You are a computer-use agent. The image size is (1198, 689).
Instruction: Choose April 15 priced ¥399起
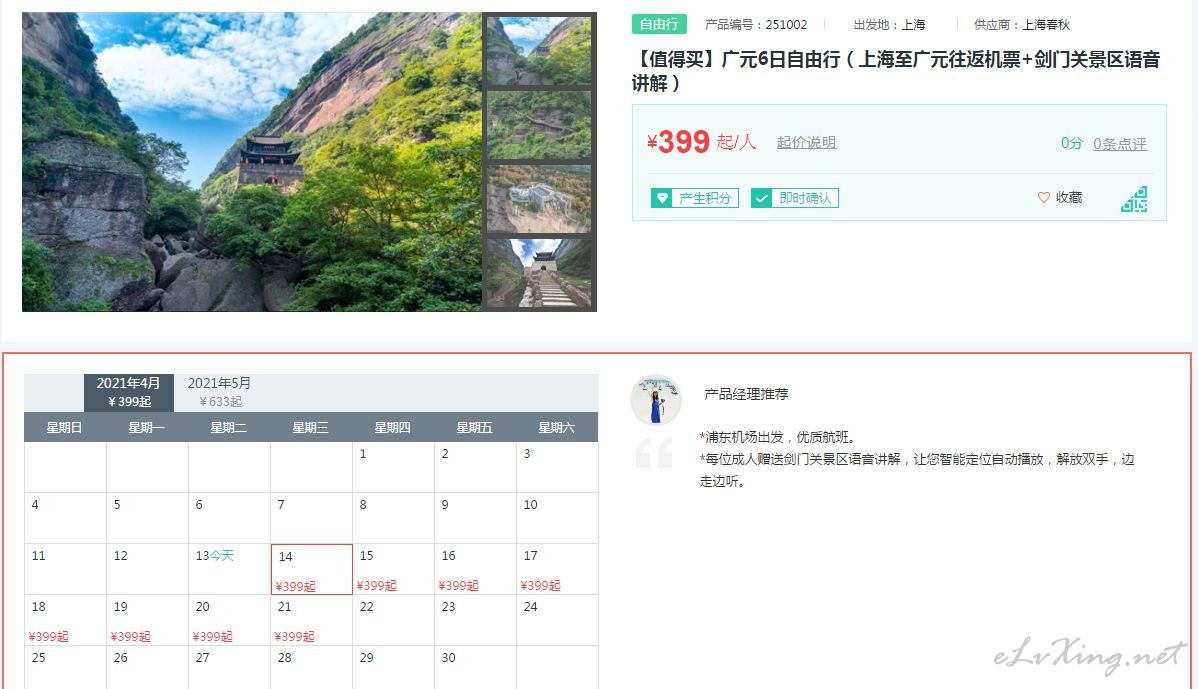coord(393,570)
